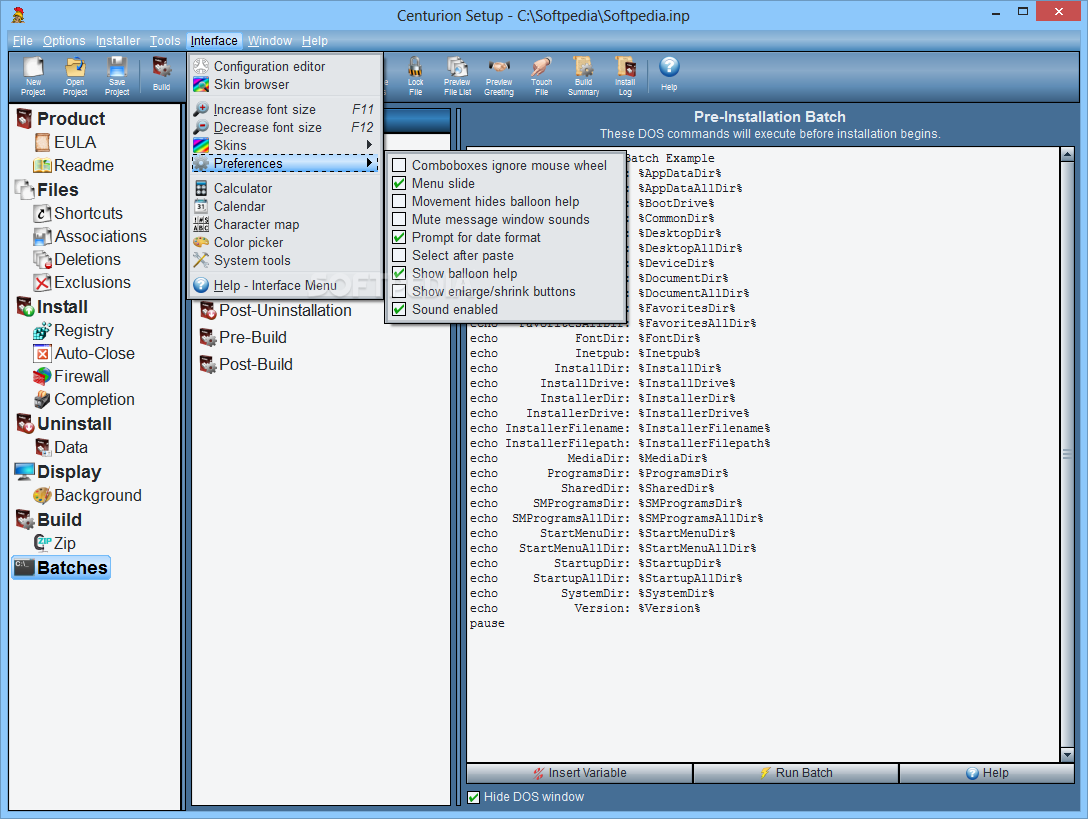Open the Calculator from Interface menu
The width and height of the screenshot is (1088, 819).
[286, 188]
